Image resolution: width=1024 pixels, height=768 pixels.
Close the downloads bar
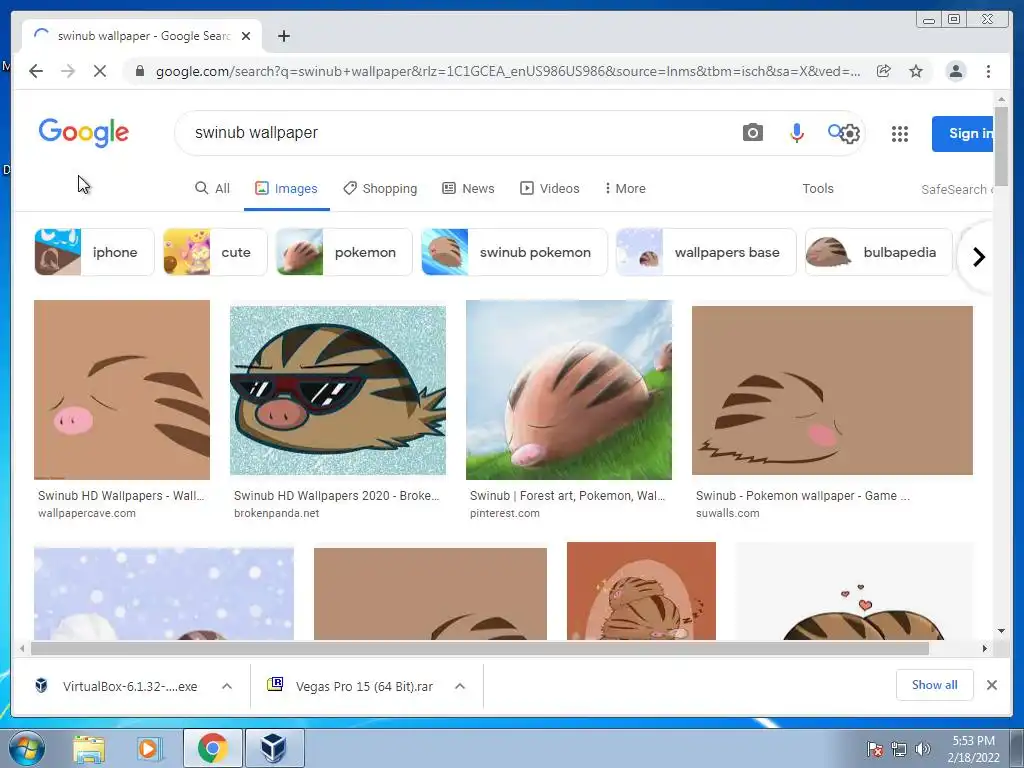[991, 685]
